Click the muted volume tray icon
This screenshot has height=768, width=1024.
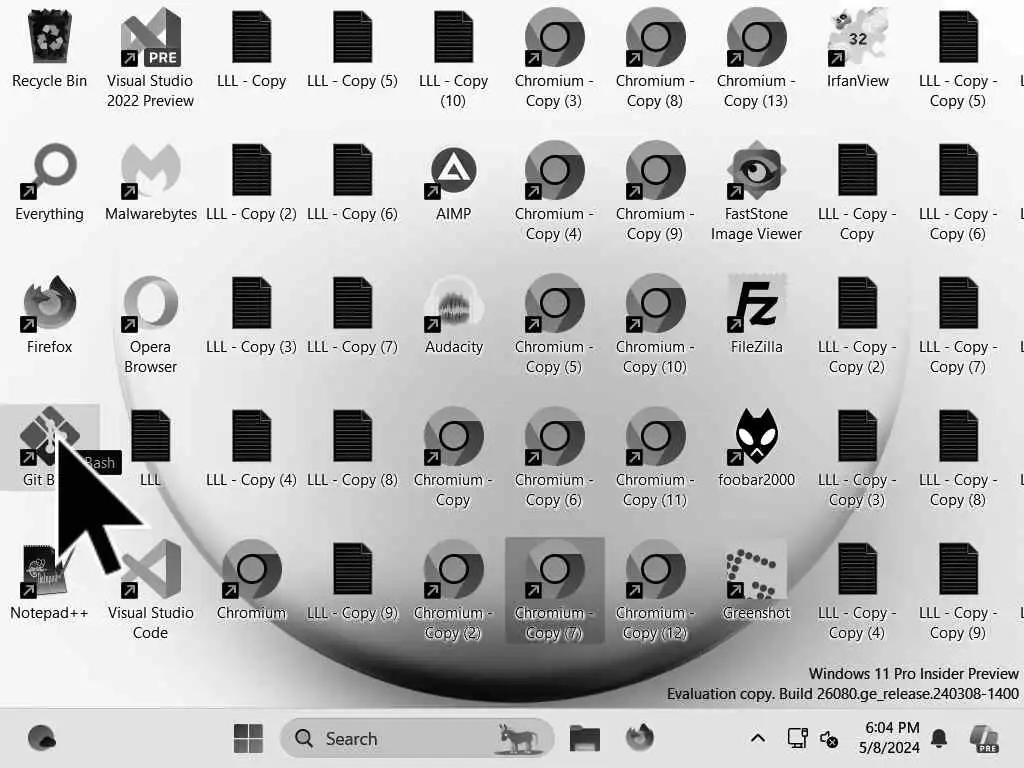coord(829,739)
